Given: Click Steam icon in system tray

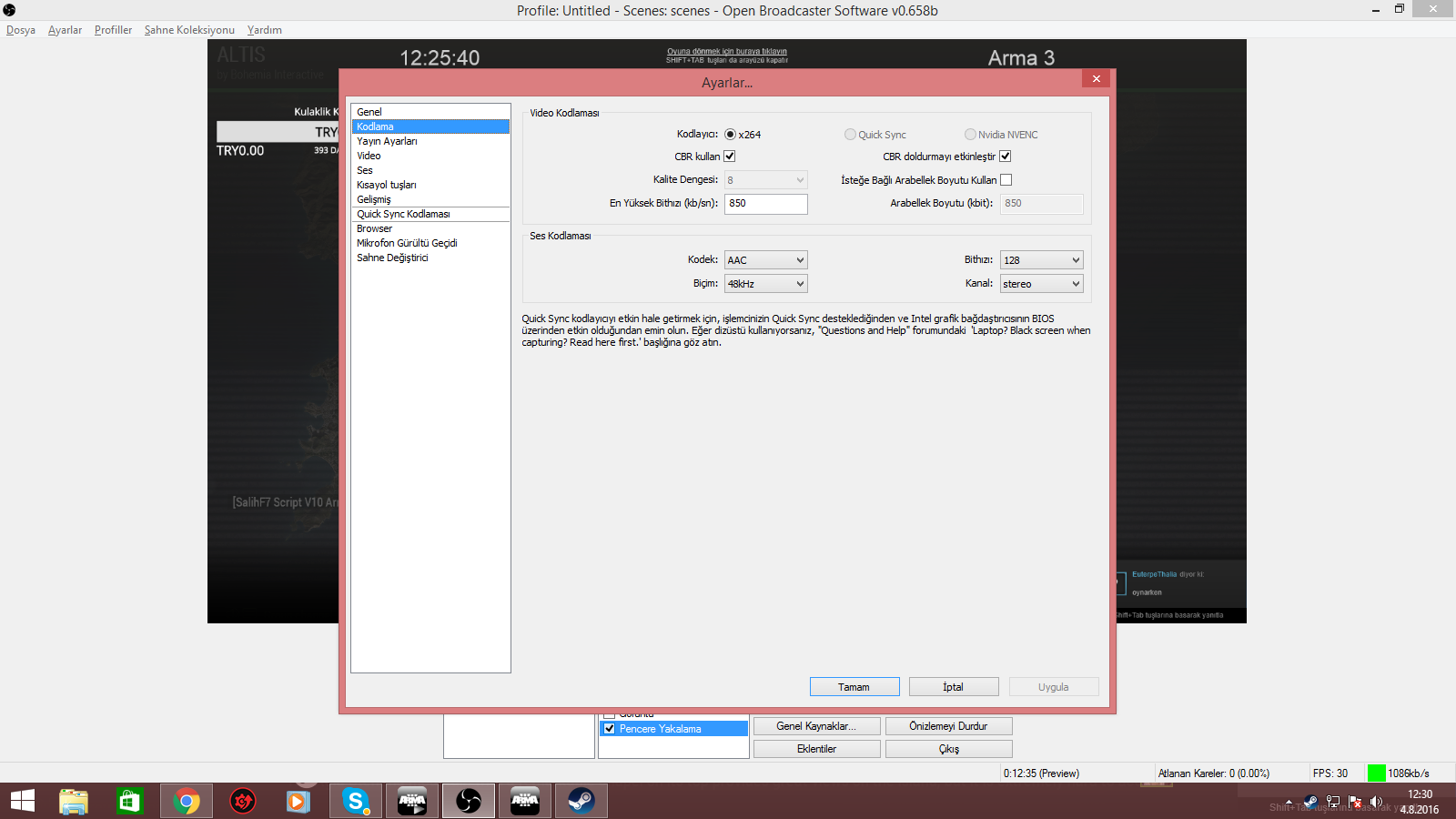Looking at the screenshot, I should point(1310,802).
